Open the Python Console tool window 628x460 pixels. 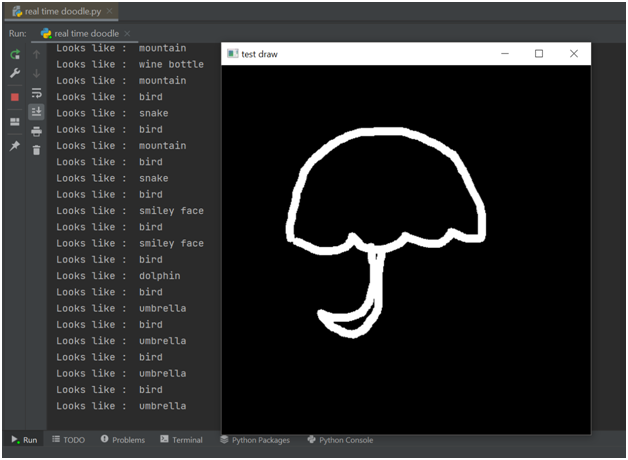(x=340, y=440)
